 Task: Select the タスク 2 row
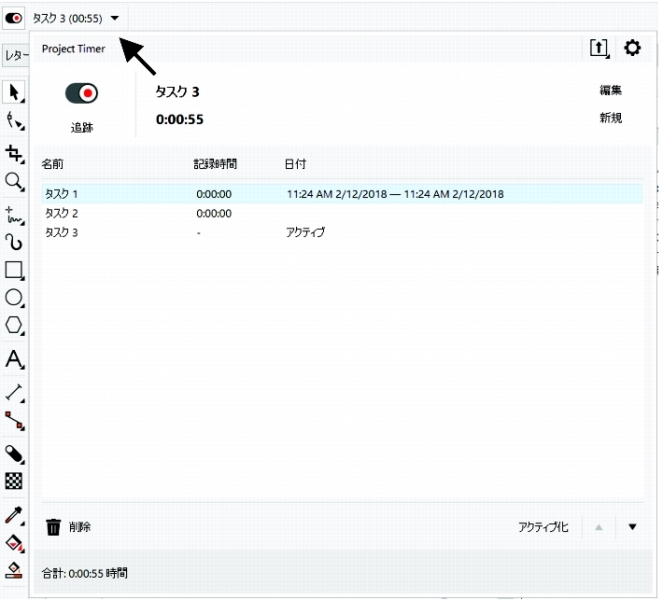click(62, 213)
